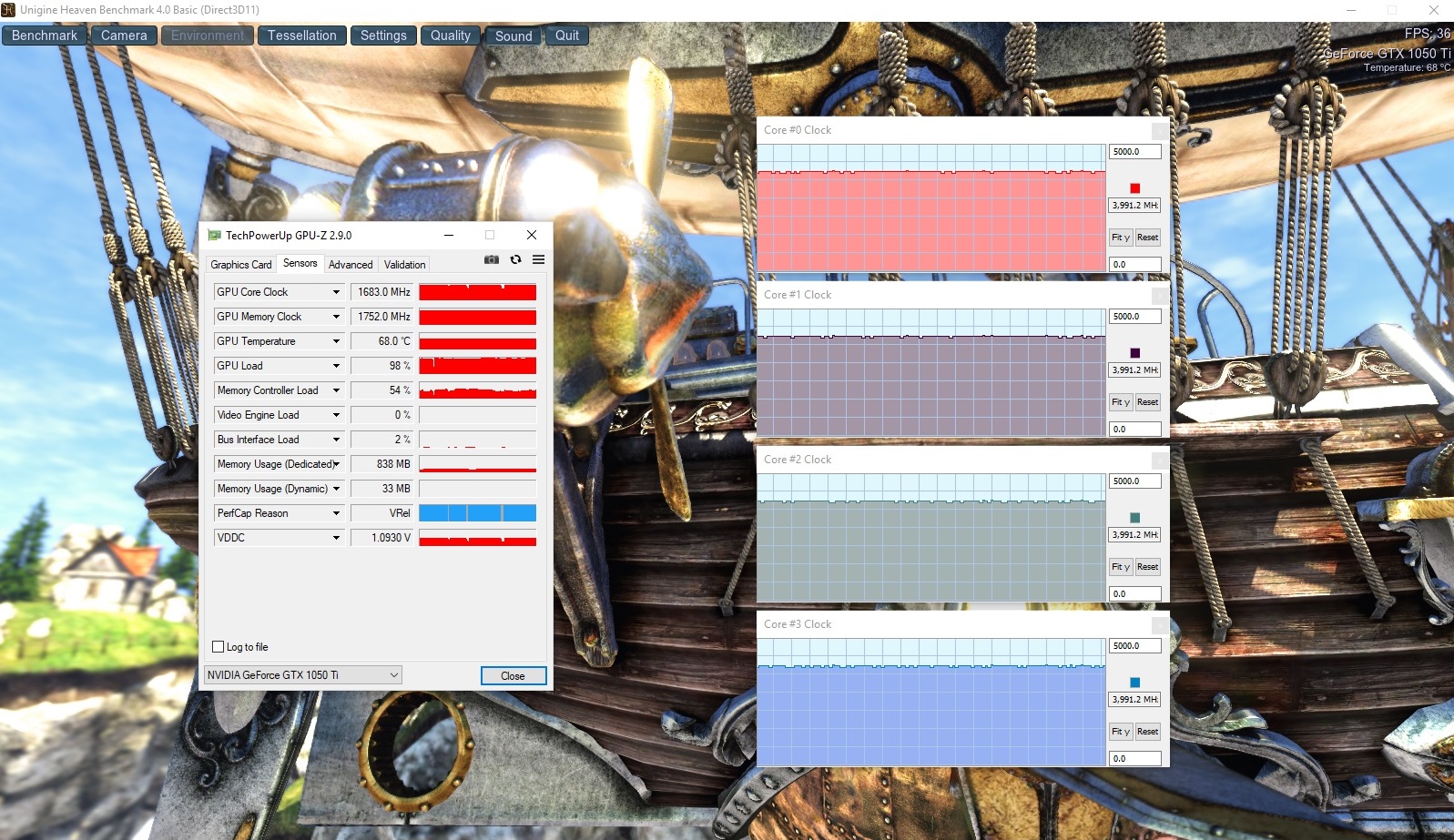Close the Core #3 Clock graph window
1454x840 pixels.
(x=1160, y=624)
